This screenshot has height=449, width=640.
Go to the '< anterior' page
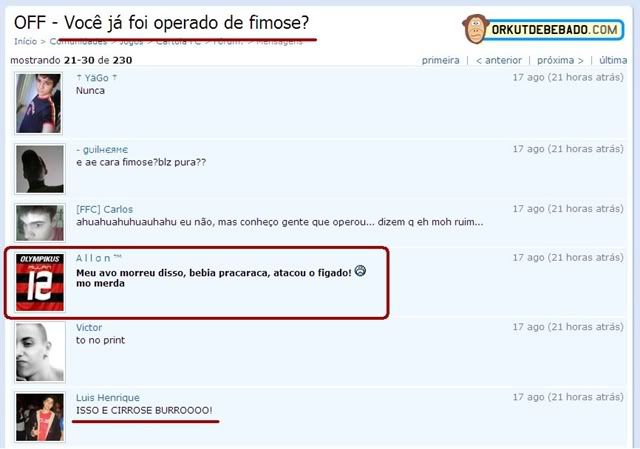pos(499,60)
